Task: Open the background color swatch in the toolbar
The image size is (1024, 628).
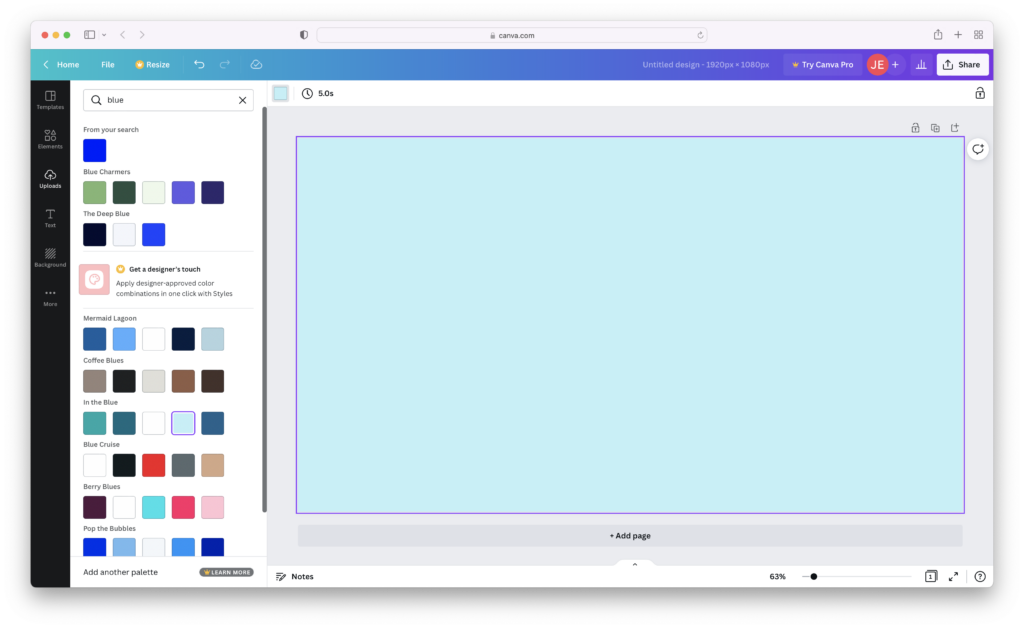Action: pos(280,93)
